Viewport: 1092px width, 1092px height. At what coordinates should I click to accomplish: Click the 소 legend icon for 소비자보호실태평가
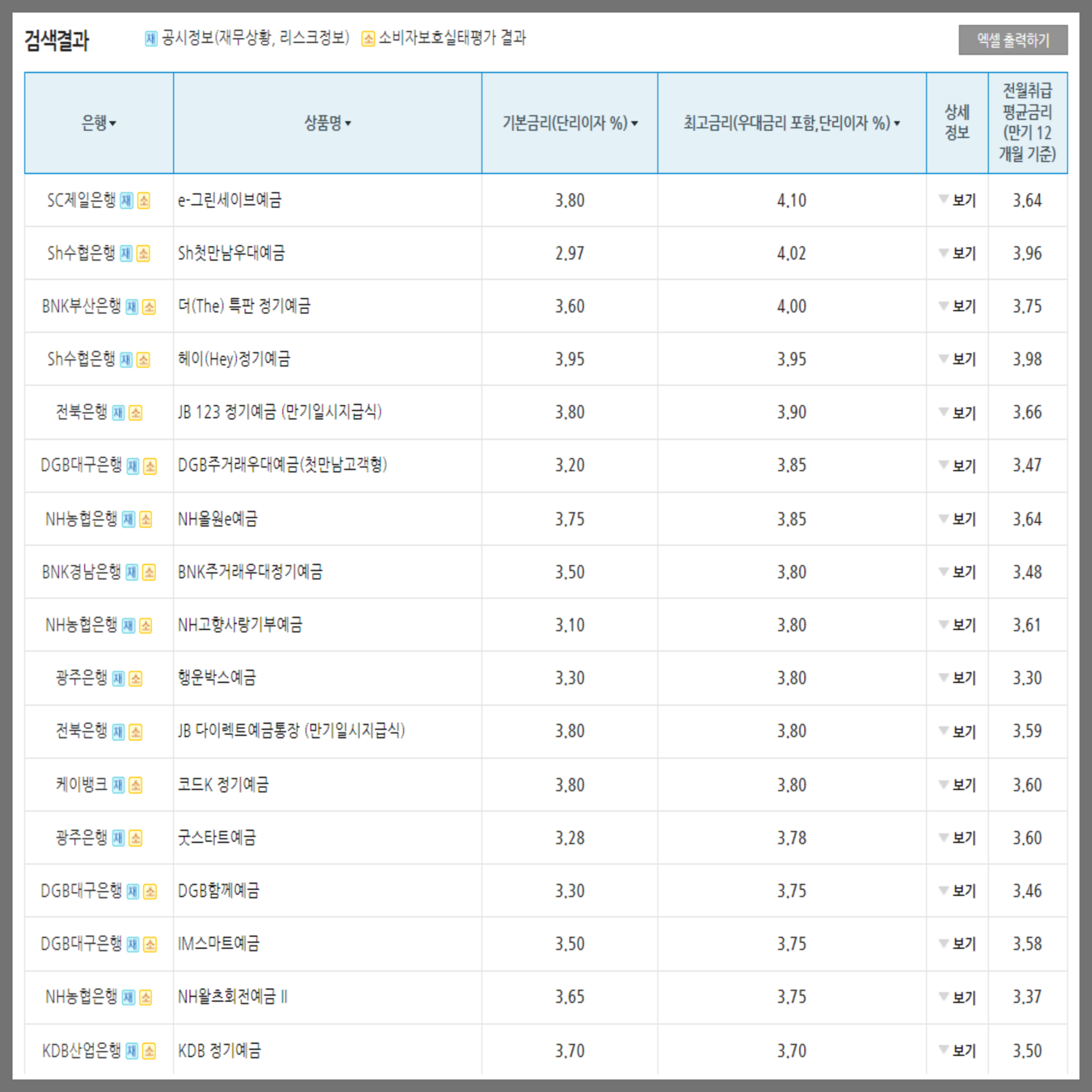click(368, 39)
